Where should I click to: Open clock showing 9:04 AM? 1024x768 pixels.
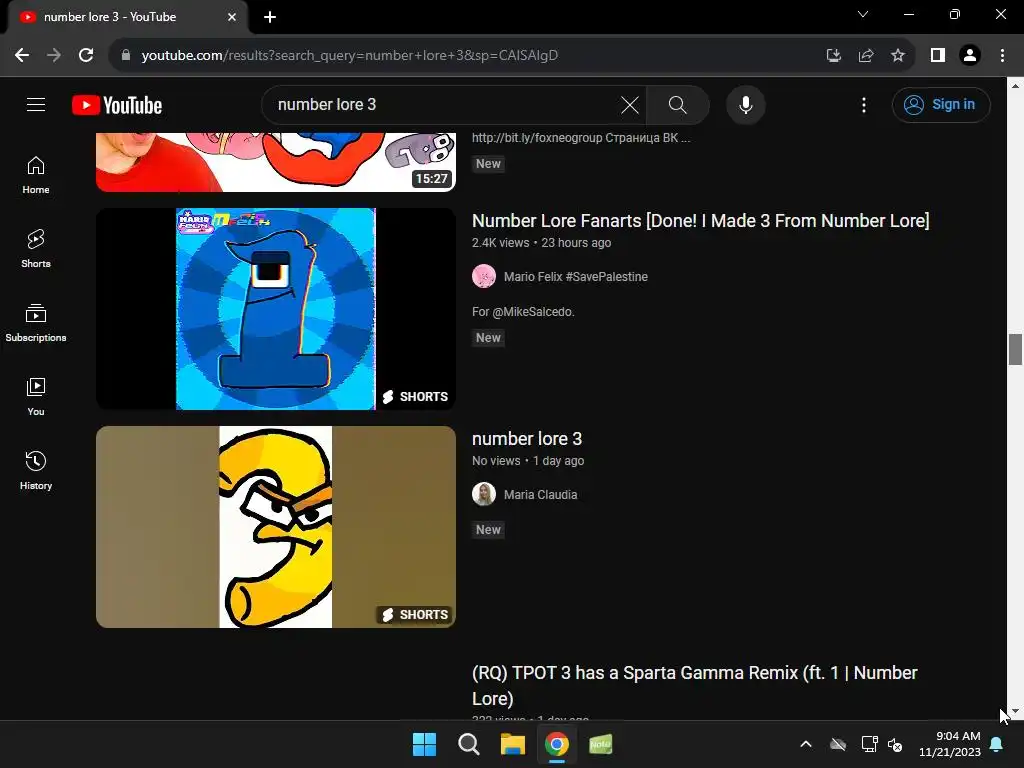click(950, 744)
